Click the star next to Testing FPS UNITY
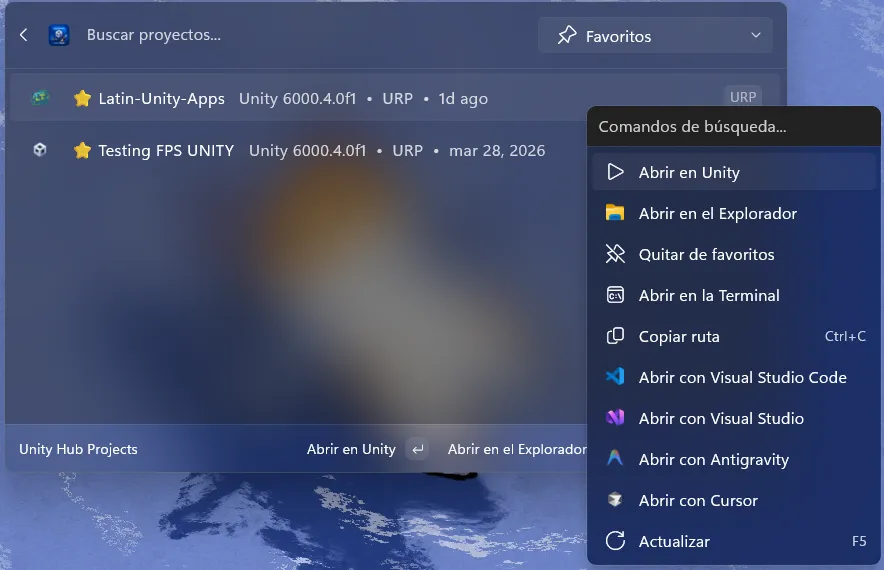 (x=82, y=150)
